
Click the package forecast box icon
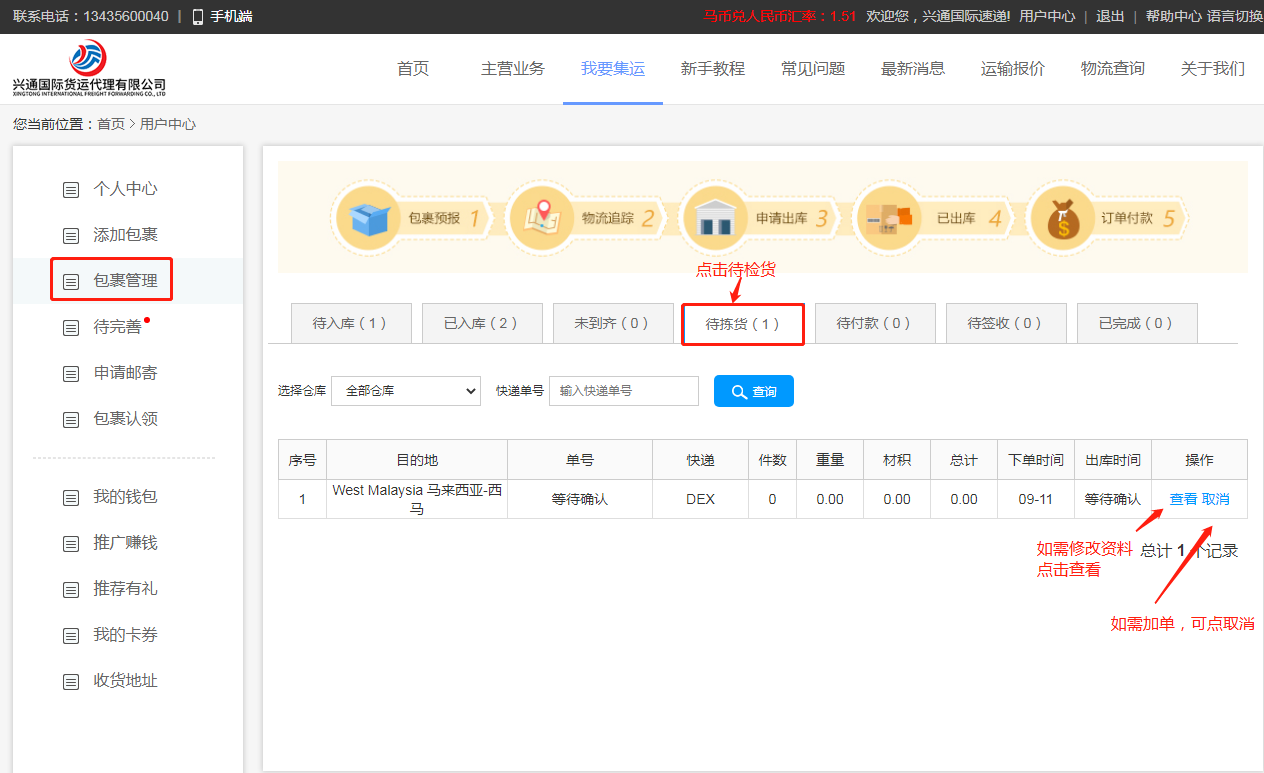pyautogui.click(x=369, y=218)
